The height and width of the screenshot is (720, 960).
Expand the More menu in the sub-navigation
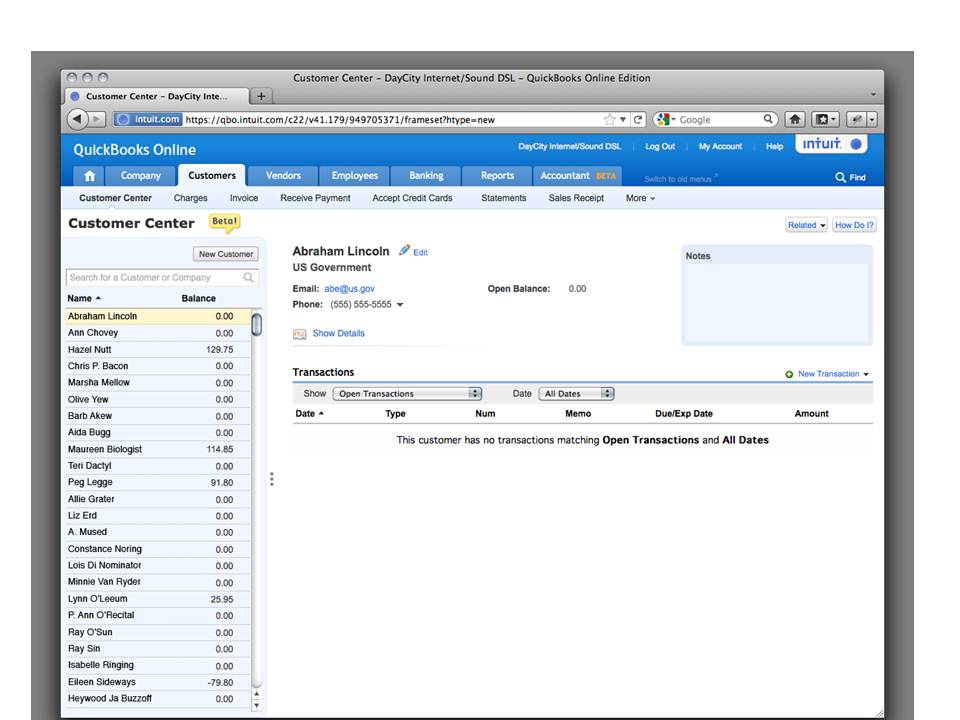[640, 198]
